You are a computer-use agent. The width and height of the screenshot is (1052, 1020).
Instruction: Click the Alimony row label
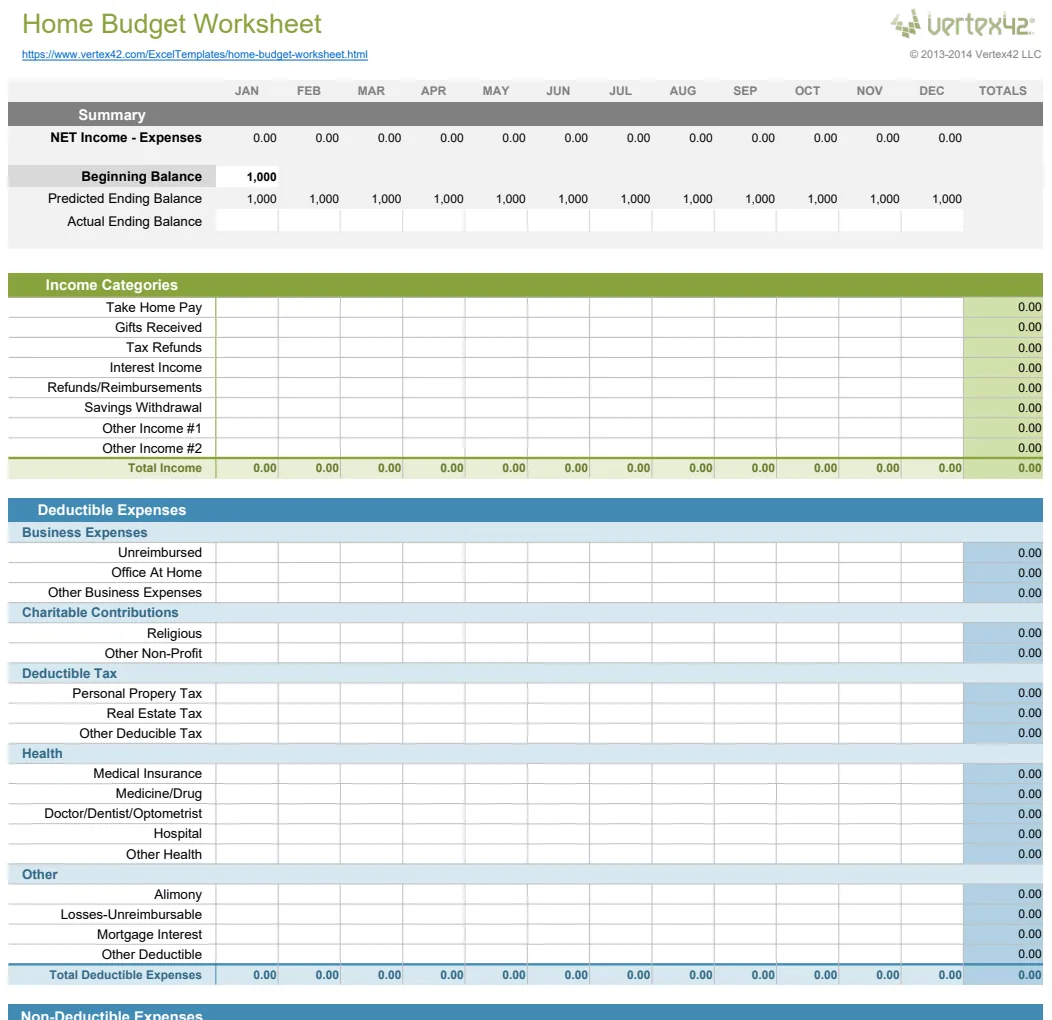178,895
